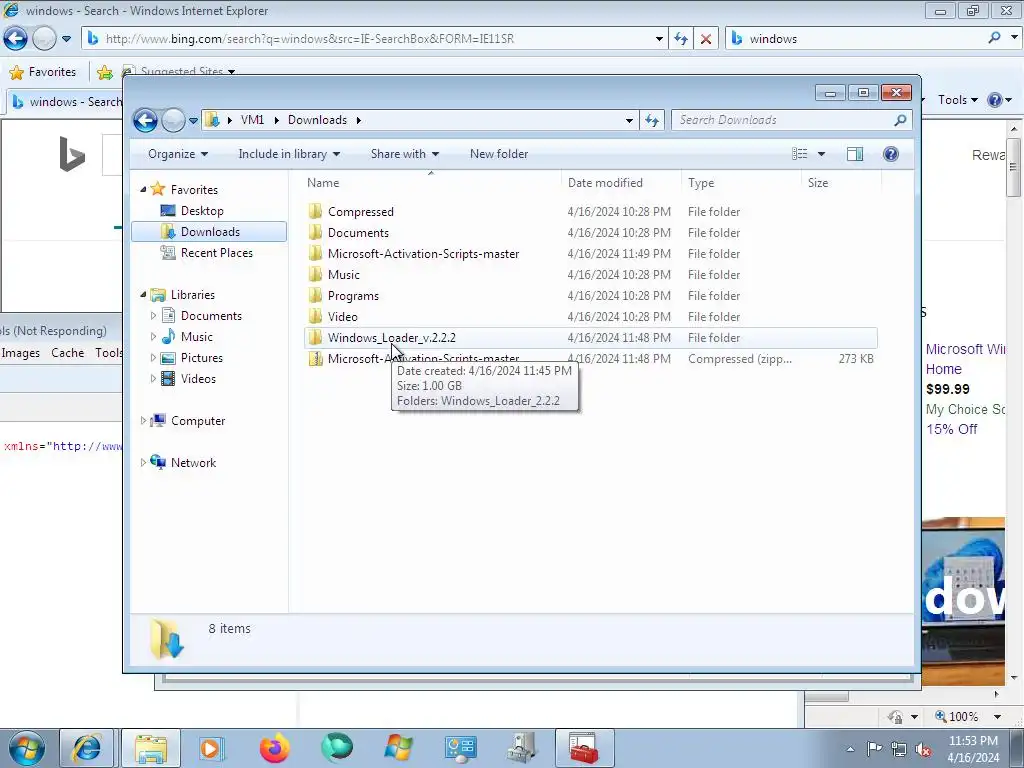
Task: Click the volume icon in system tray
Action: (x=923, y=749)
